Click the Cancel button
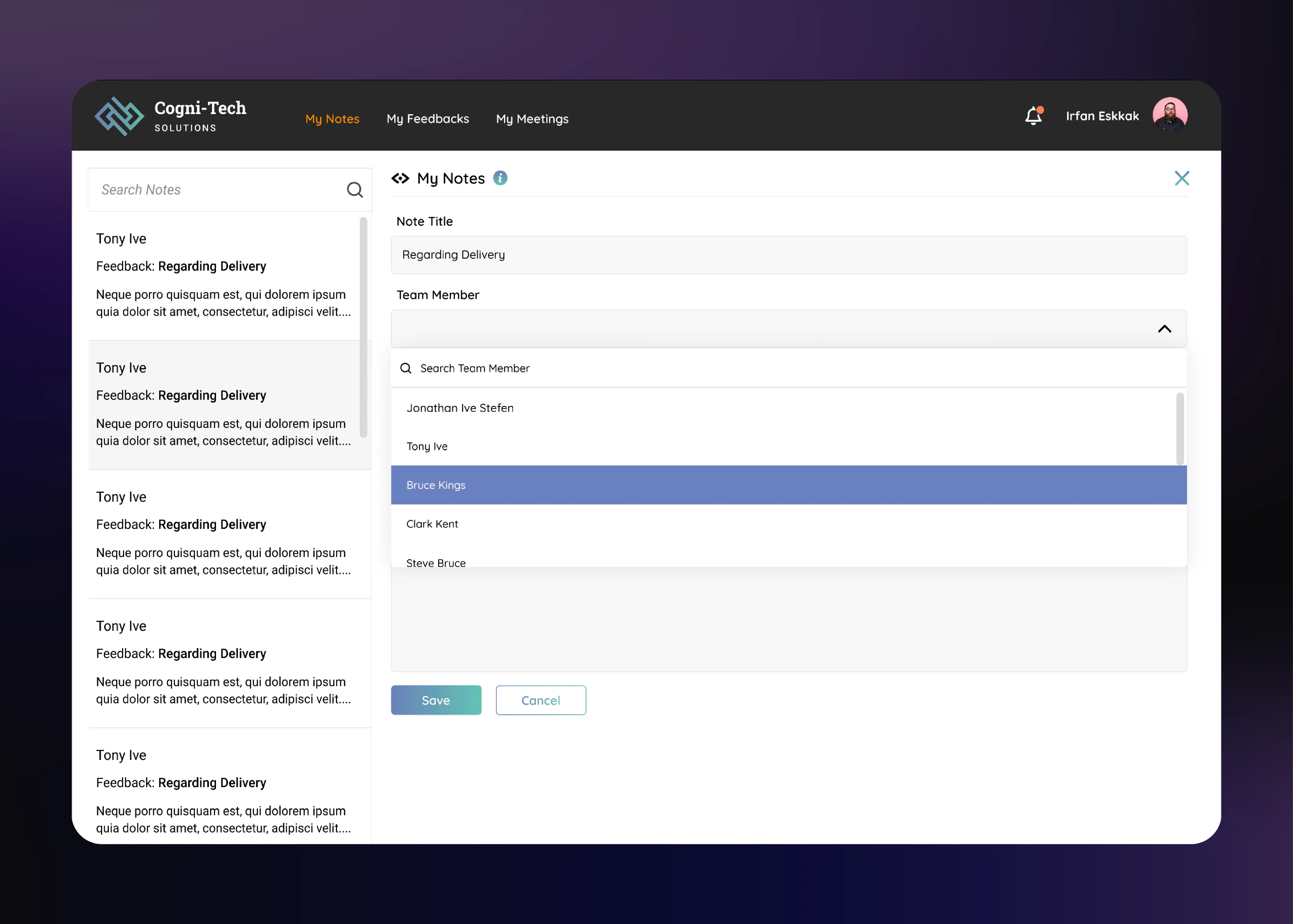 pyautogui.click(x=541, y=700)
